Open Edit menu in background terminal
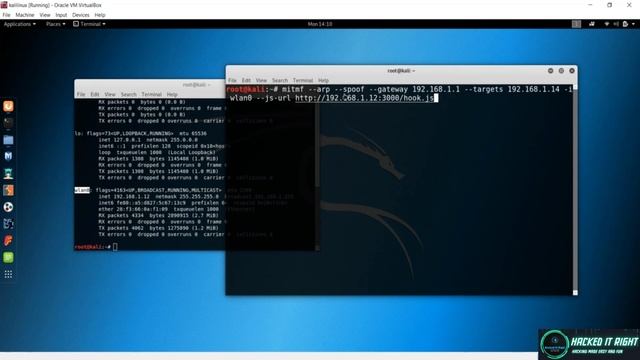 pyautogui.click(x=95, y=94)
